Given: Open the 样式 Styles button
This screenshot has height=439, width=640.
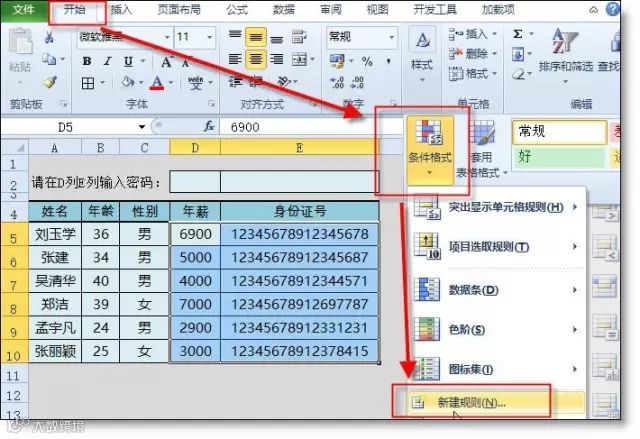Looking at the screenshot, I should pos(422,54).
